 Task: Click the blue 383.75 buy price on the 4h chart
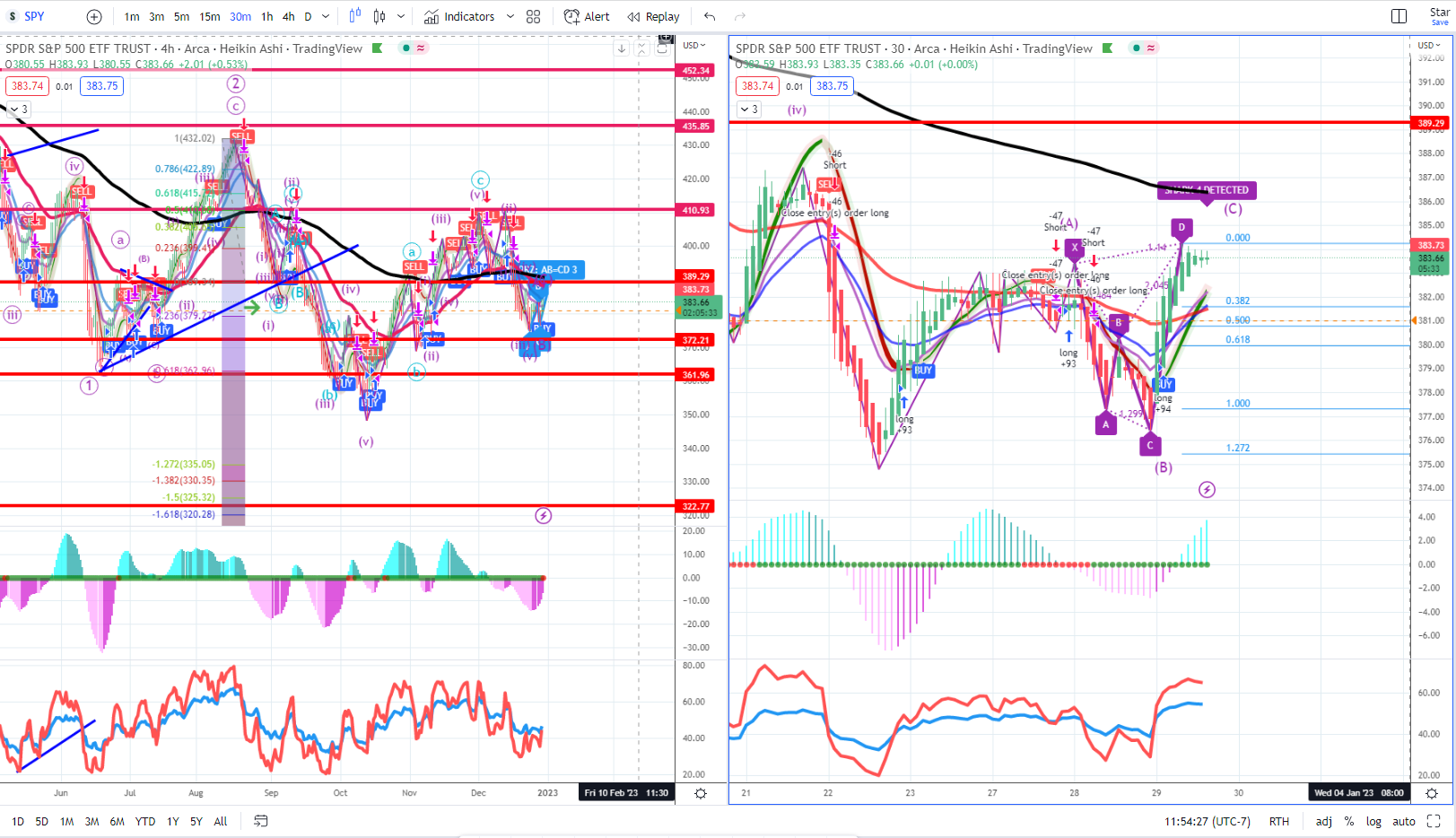click(101, 86)
